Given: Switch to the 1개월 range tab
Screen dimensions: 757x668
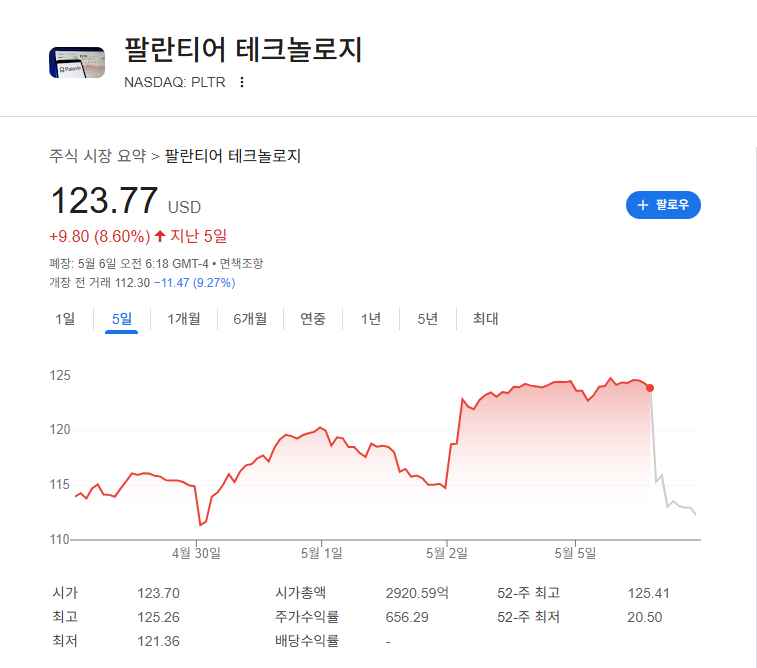Looking at the screenshot, I should [184, 319].
